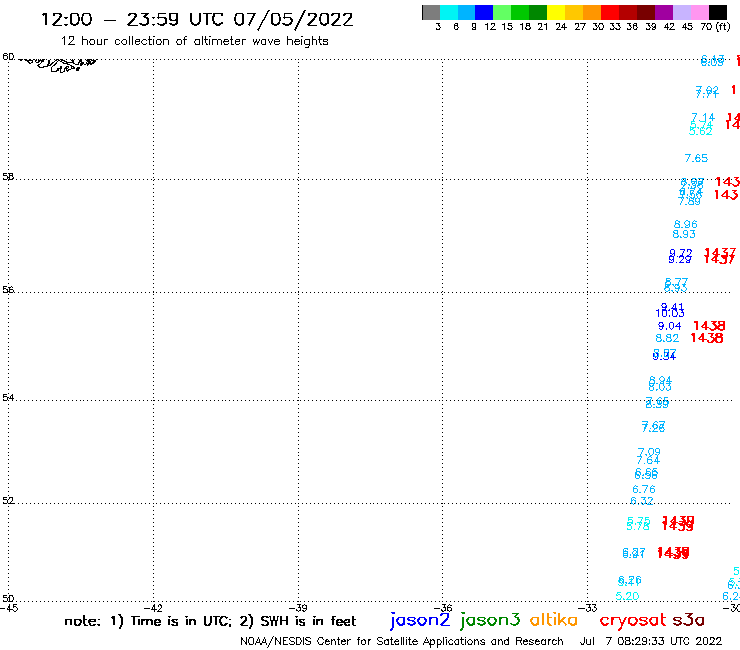
Task: Click the wave height value '6.76'
Action: click(644, 490)
